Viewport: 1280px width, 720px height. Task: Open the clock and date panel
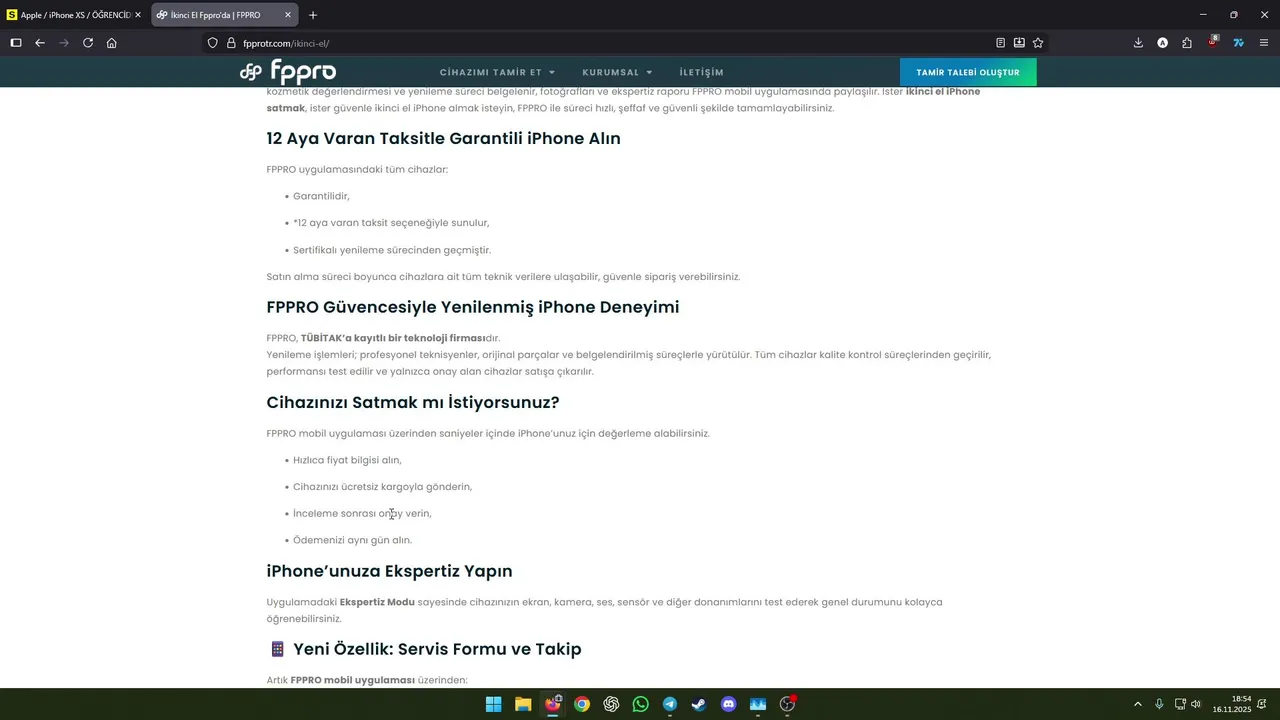[1232, 704]
